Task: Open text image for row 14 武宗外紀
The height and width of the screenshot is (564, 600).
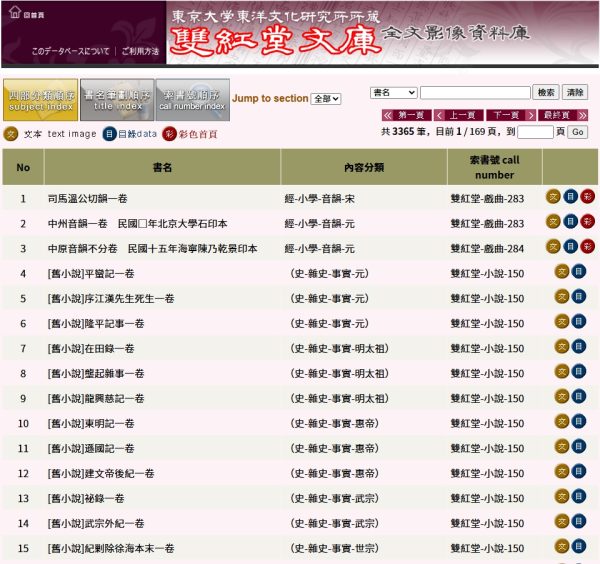Action: [562, 521]
